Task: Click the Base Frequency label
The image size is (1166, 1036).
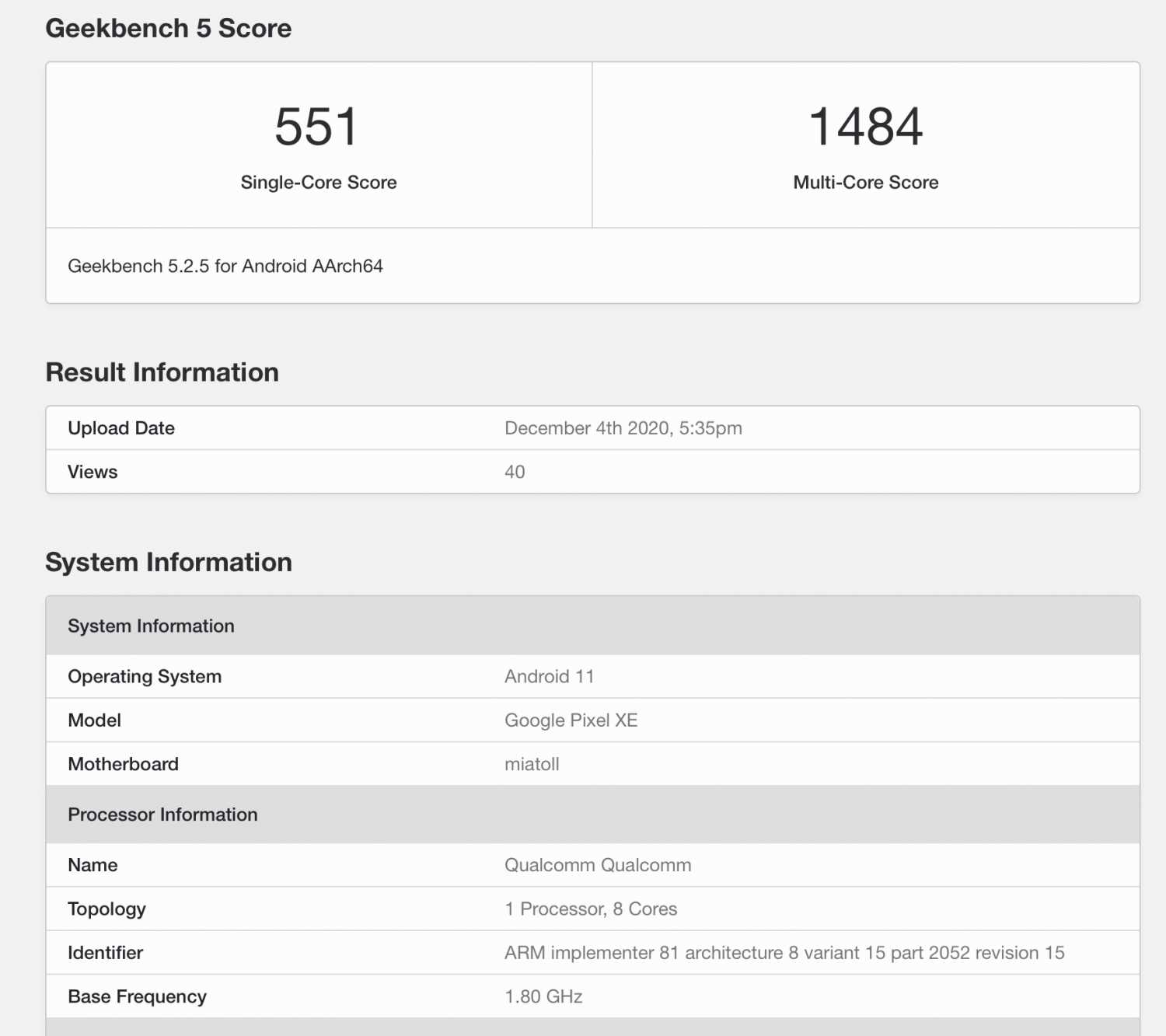Action: click(x=138, y=997)
